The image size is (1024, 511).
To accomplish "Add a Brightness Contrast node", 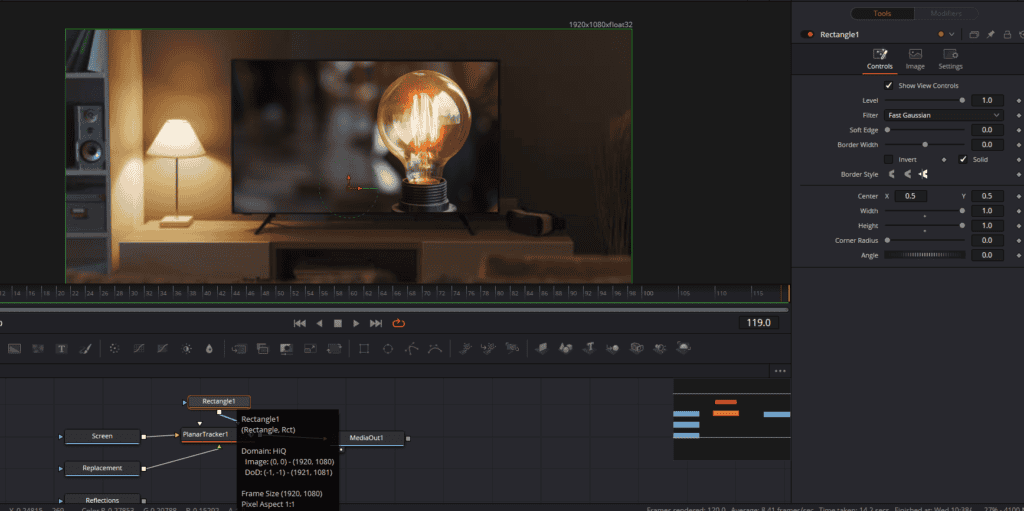I will pyautogui.click(x=187, y=349).
